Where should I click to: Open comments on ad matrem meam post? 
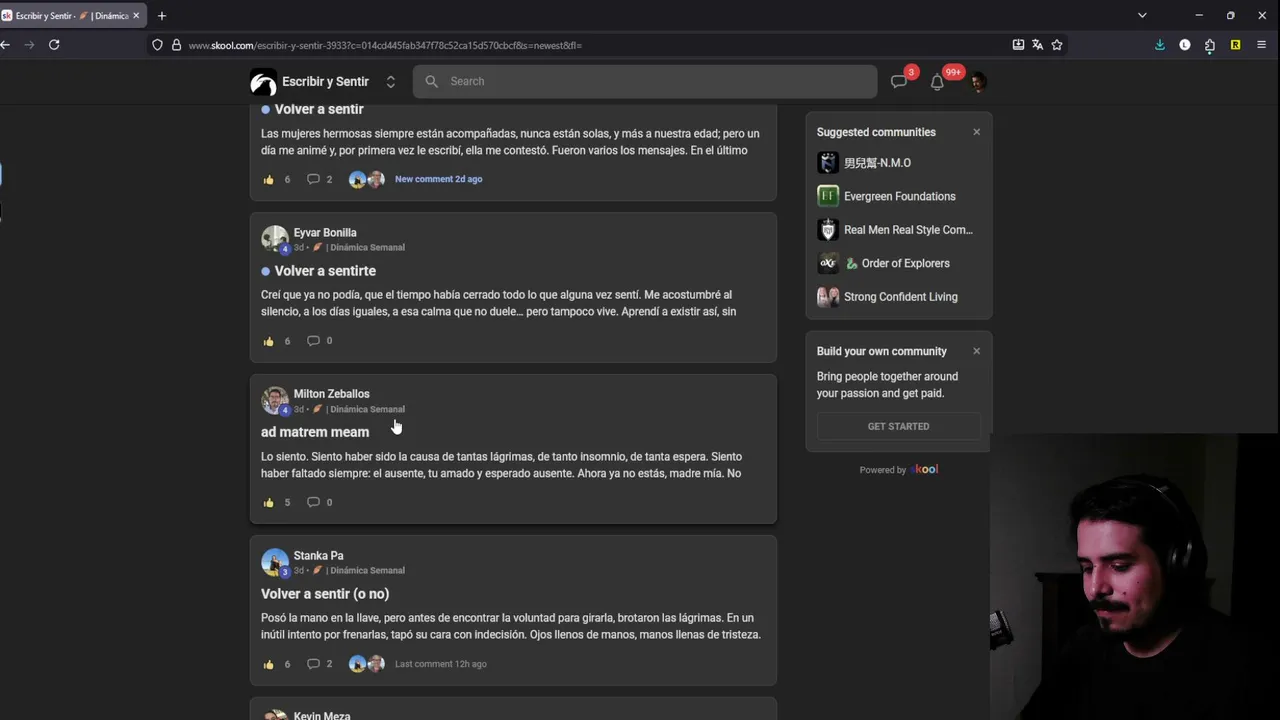click(x=313, y=502)
